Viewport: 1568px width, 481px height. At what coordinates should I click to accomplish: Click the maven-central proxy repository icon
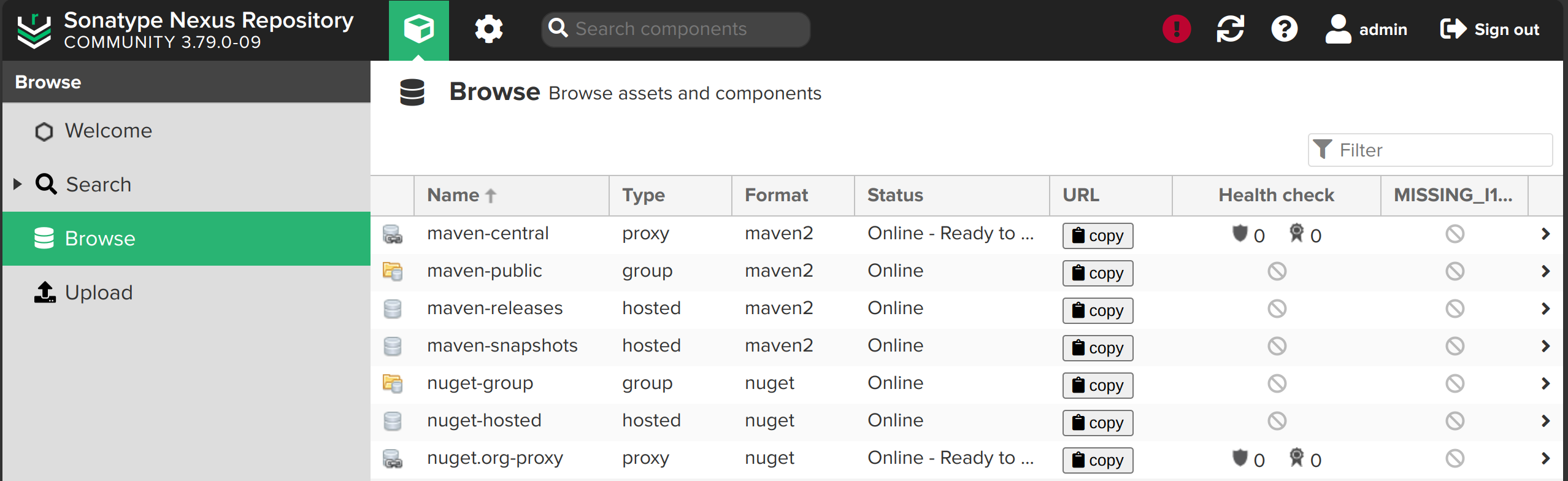pyautogui.click(x=393, y=234)
